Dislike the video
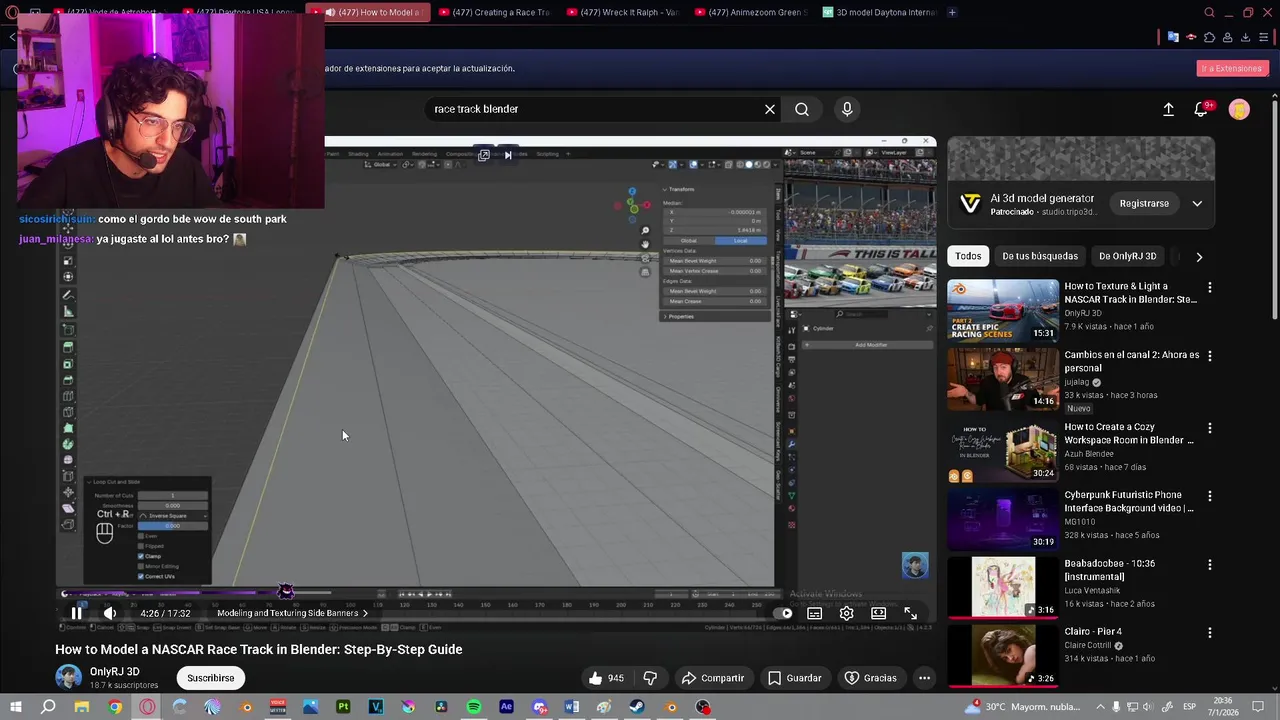Screen dimensions: 1280x720 (650, 678)
